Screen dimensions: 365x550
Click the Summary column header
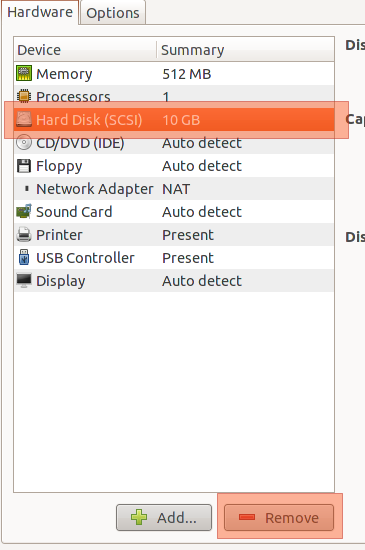tap(245, 49)
